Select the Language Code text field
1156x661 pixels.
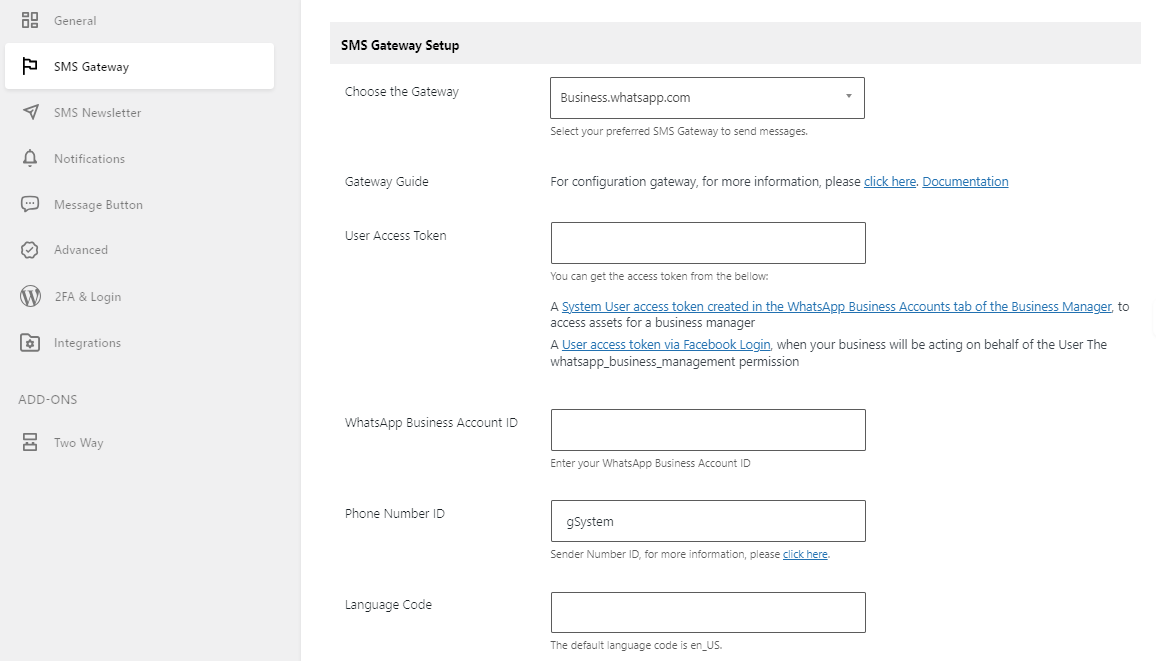[x=708, y=612]
